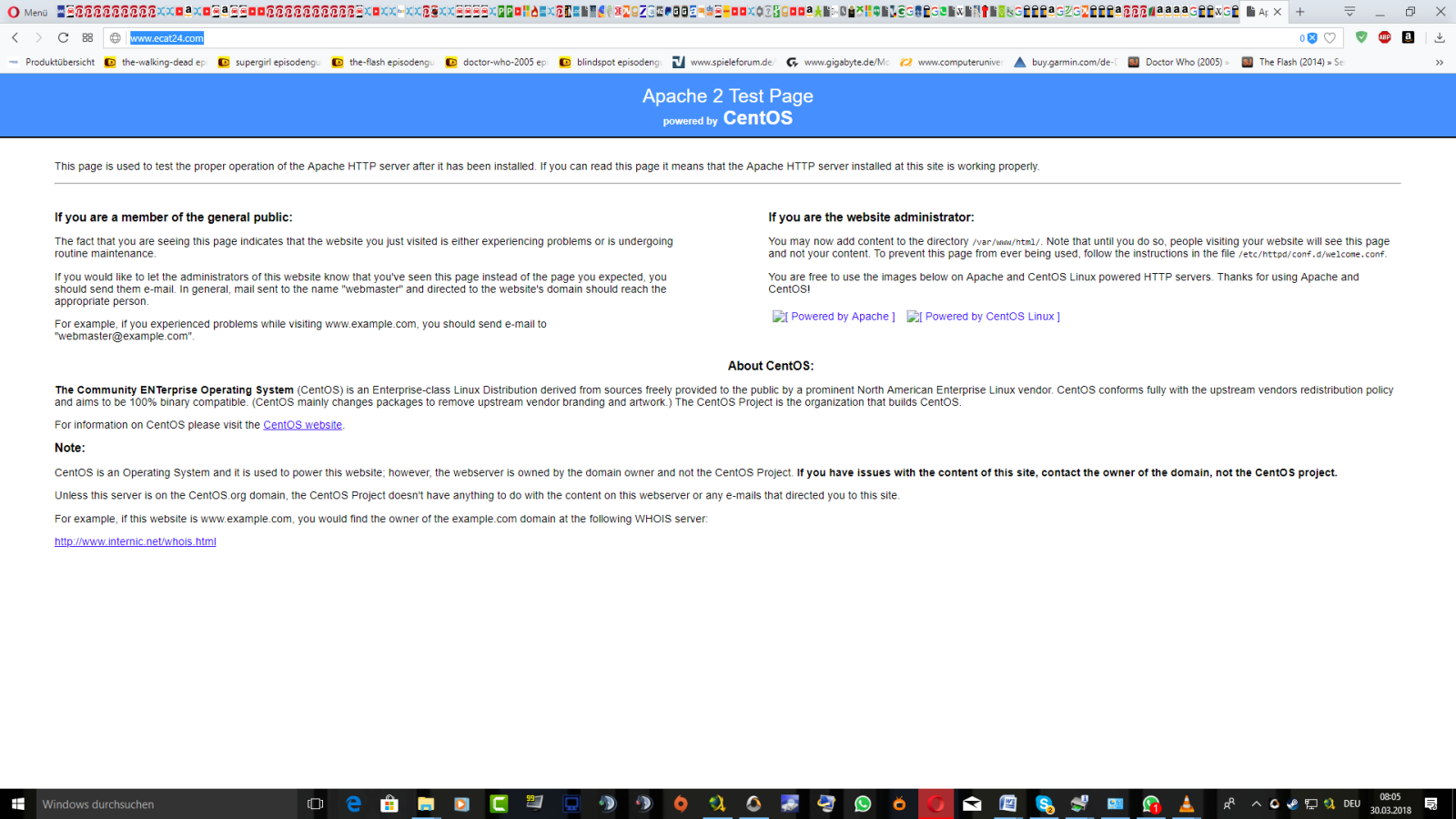Image resolution: width=1456 pixels, height=819 pixels.
Task: Add page to bookmarks with heart icon
Action: (x=1330, y=38)
